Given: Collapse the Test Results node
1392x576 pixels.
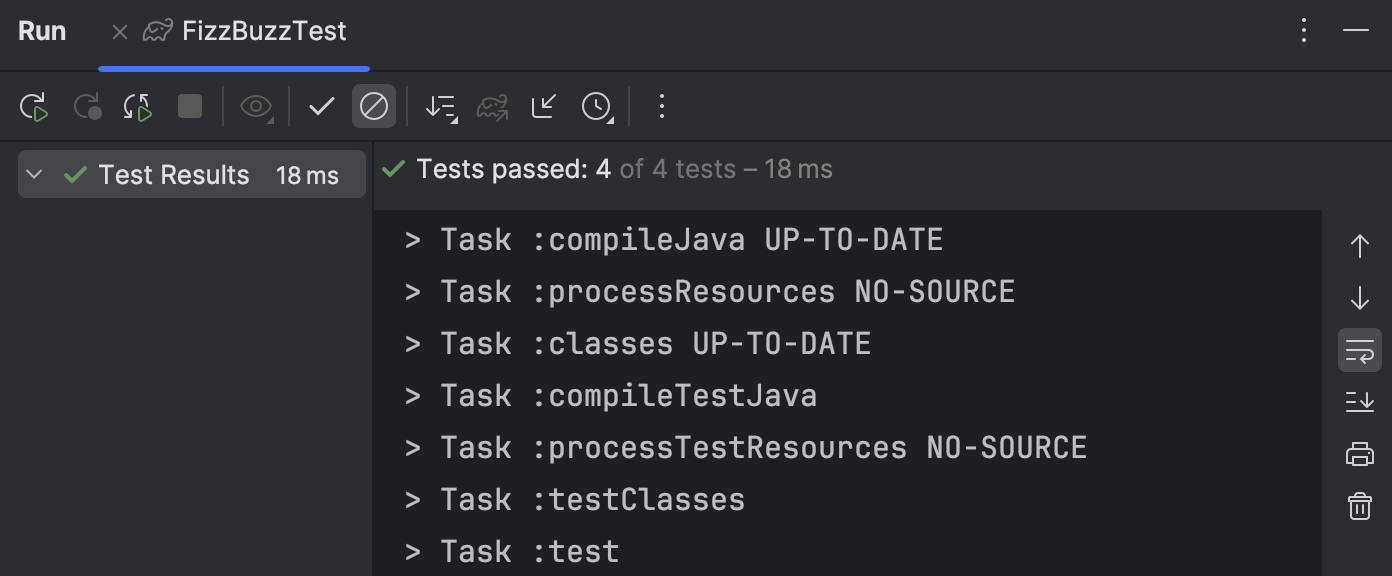Looking at the screenshot, I should point(33,174).
